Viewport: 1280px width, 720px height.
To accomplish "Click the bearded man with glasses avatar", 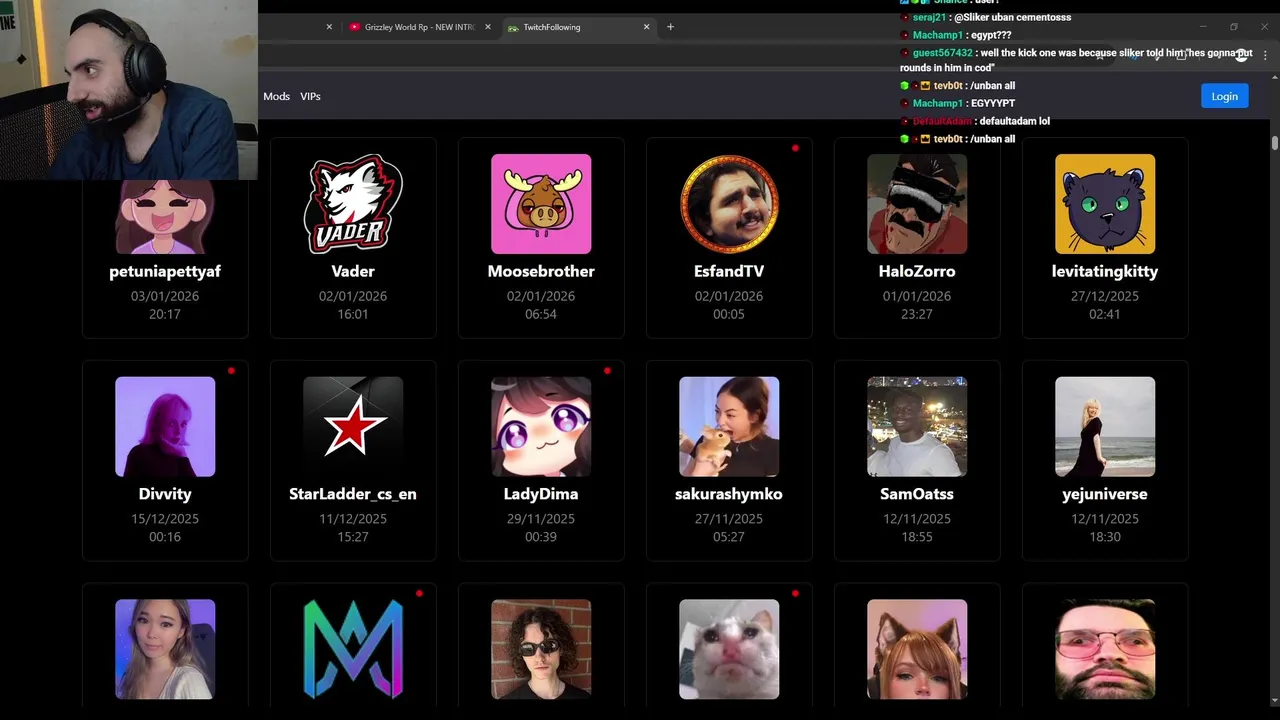I will (x=1105, y=650).
